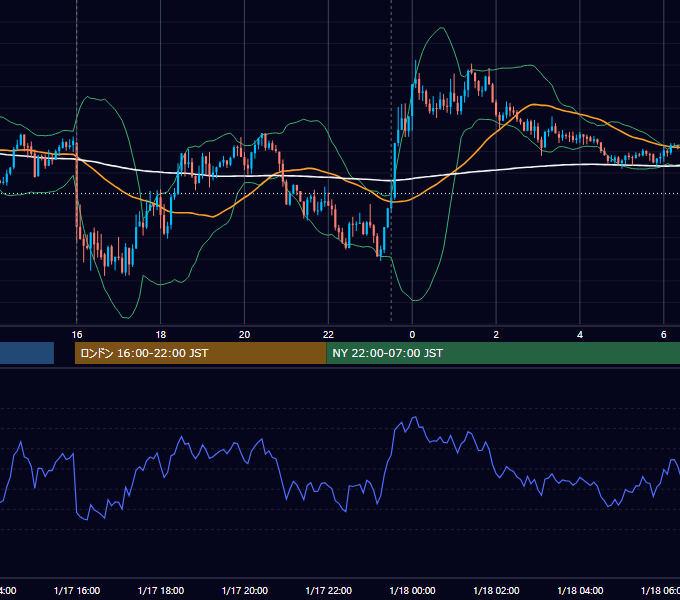Click the upper Bollinger band peak after midnight
The height and width of the screenshot is (600, 680).
[x=442, y=28]
